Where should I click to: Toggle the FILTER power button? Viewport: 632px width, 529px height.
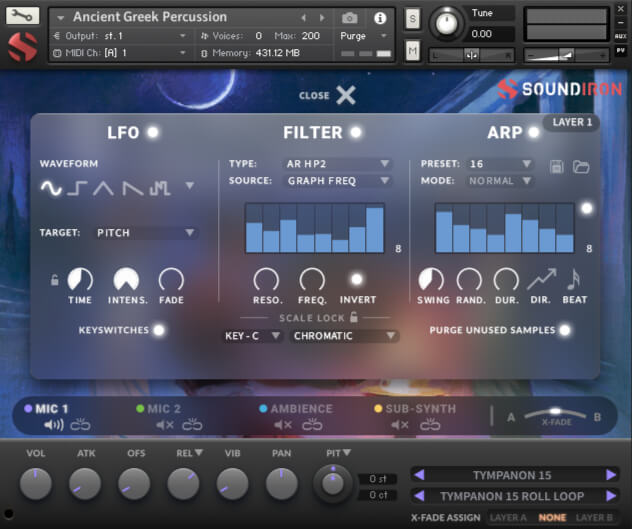[x=356, y=132]
